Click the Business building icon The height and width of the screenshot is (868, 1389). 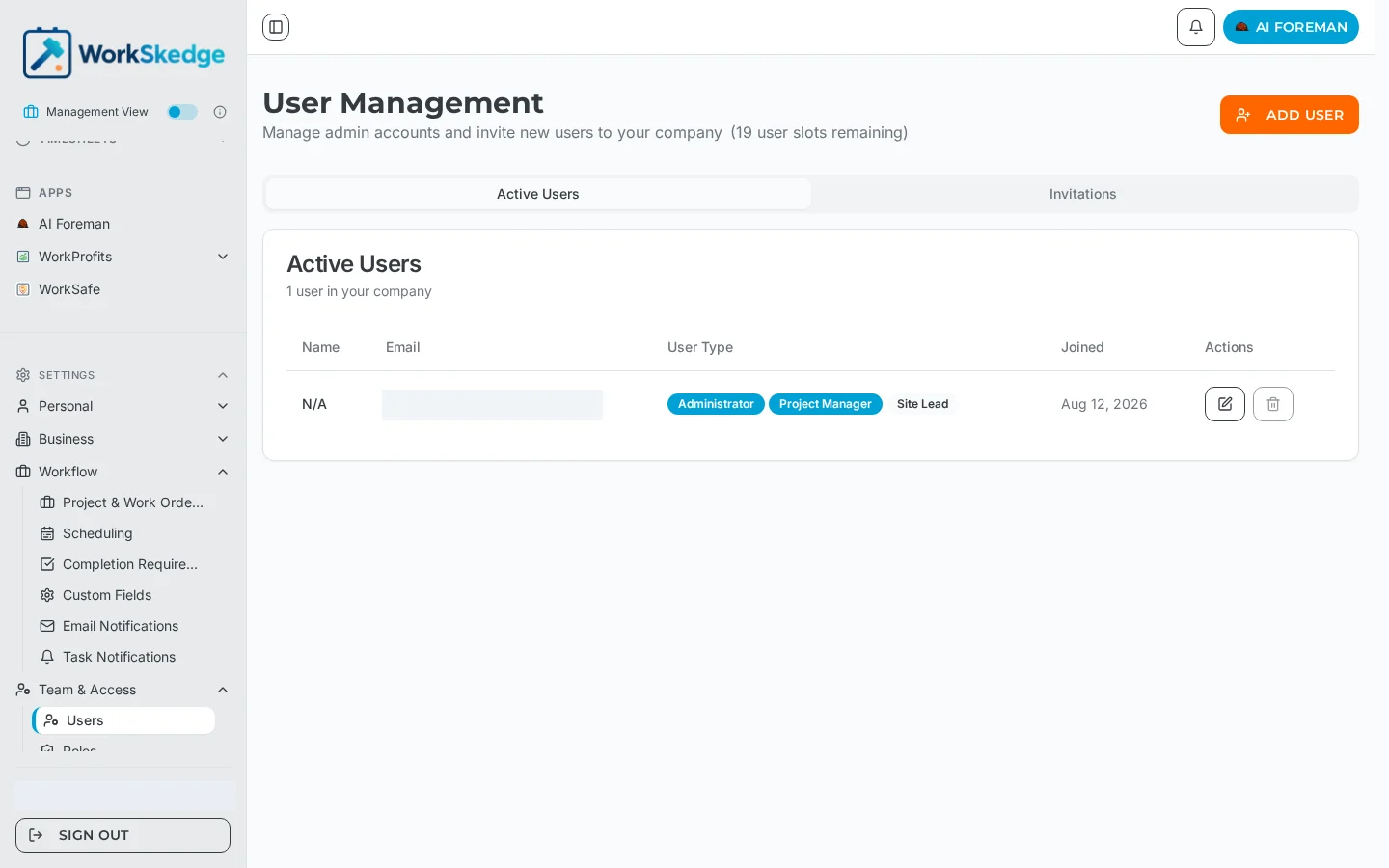pyautogui.click(x=23, y=439)
